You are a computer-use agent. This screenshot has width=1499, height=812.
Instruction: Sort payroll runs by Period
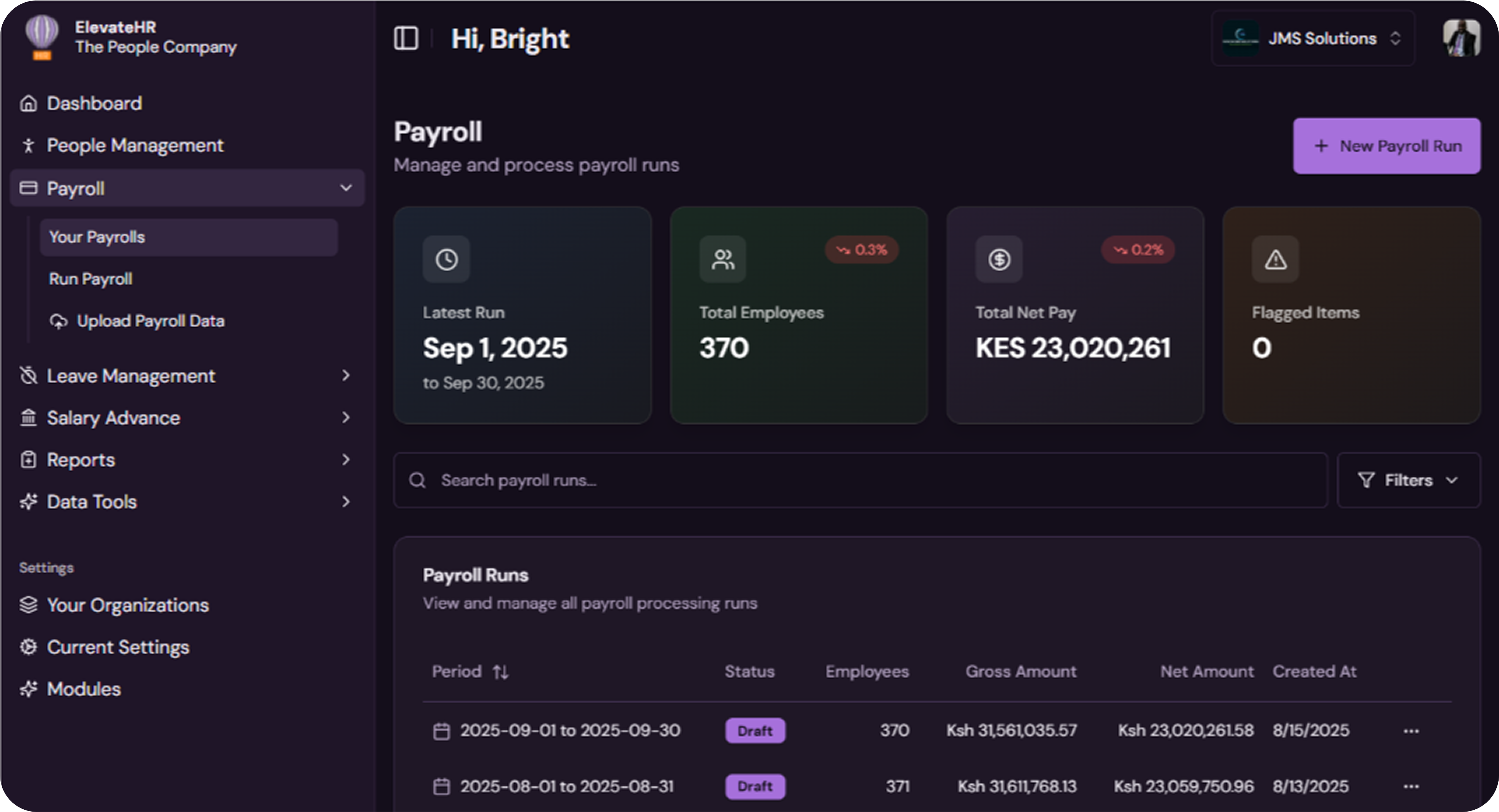(x=500, y=672)
